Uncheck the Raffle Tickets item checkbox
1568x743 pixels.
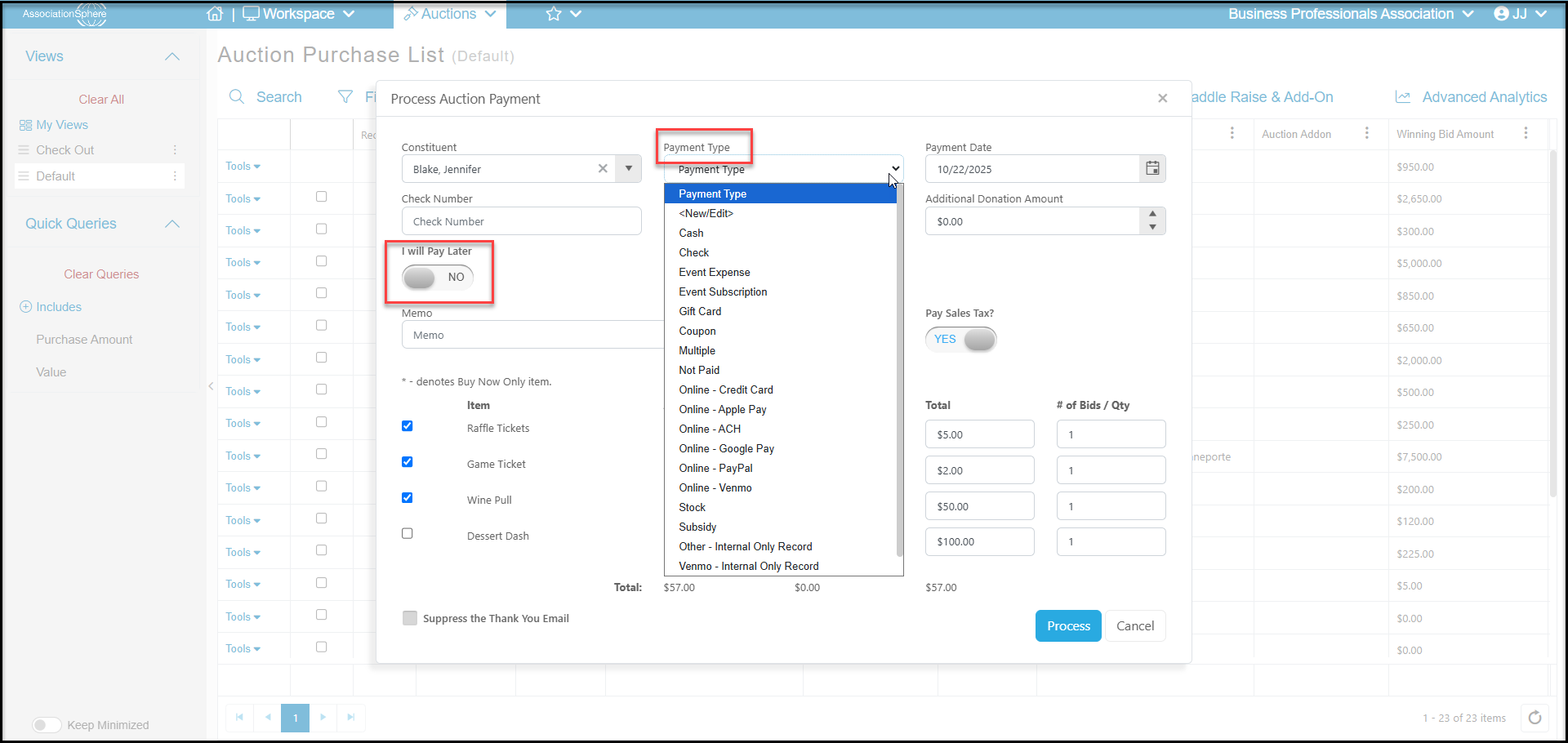tap(408, 426)
